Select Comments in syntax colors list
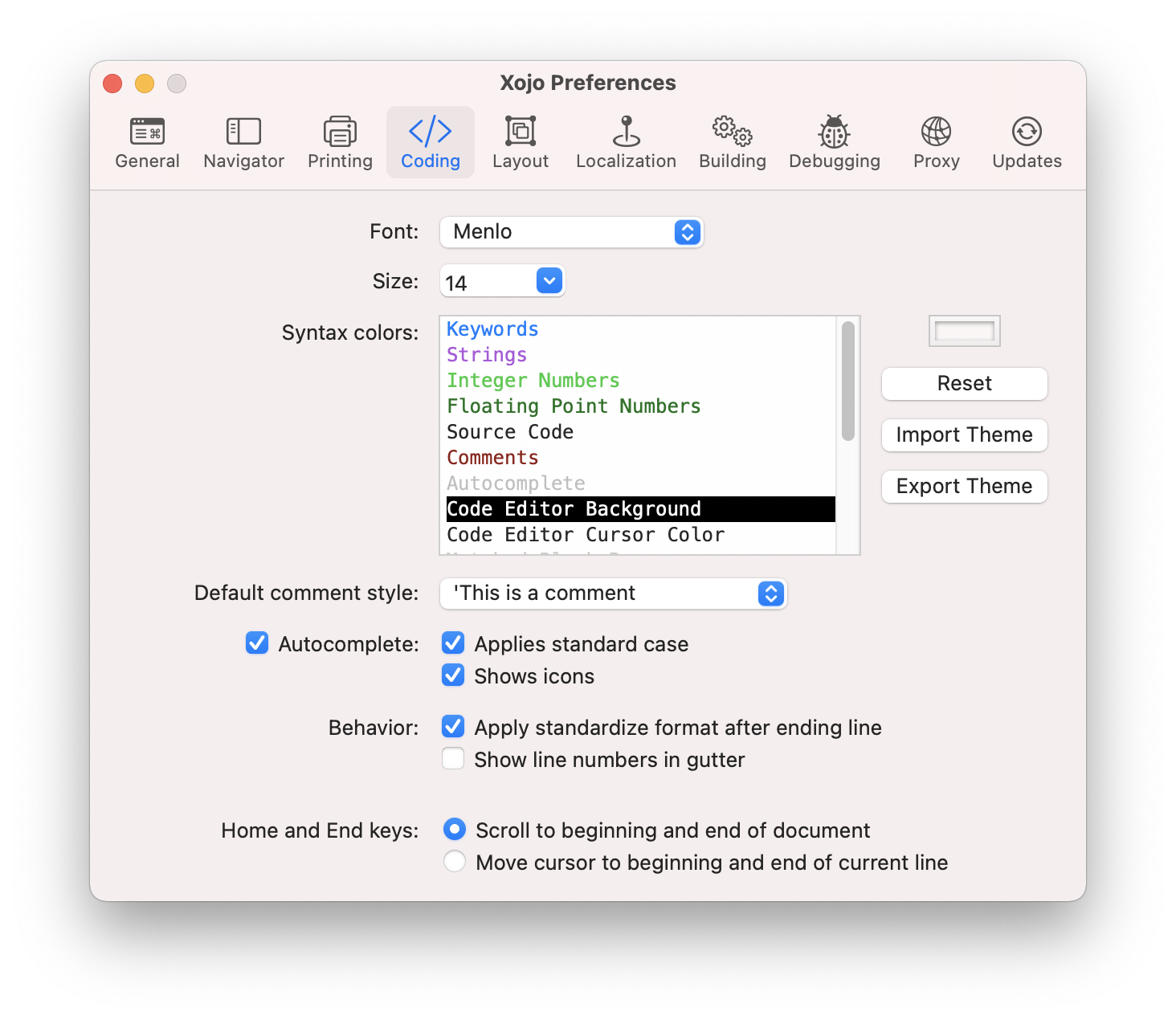 coord(641,458)
